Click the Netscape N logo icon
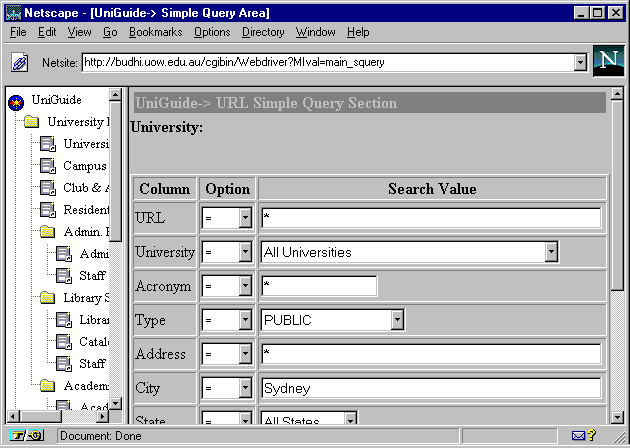630x448 pixels. 608,61
